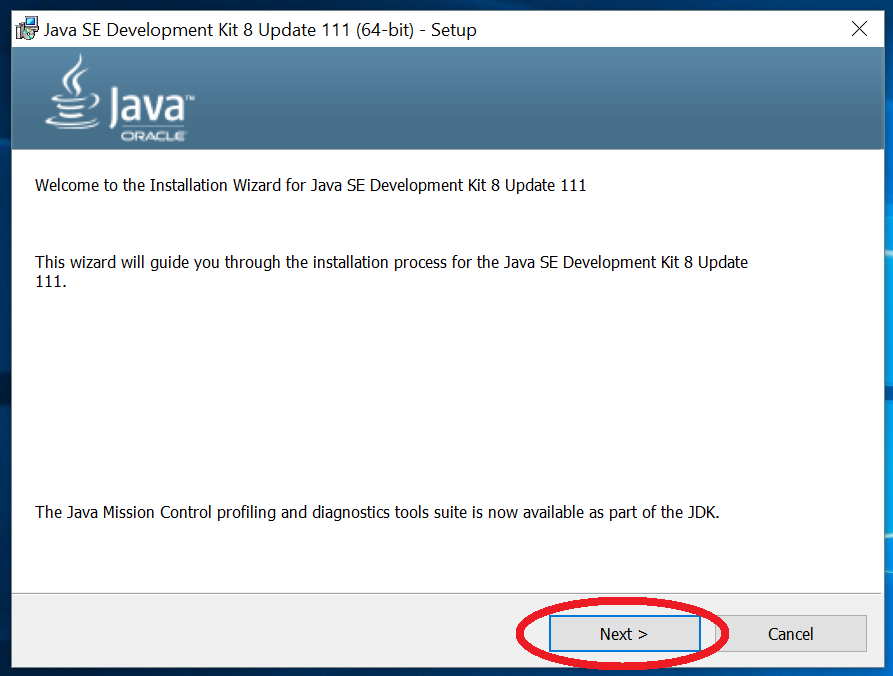
Task: Click the window title 'Java SE Development Kit 8 Update 111 (64-bit) - Setup'
Action: coord(260,30)
